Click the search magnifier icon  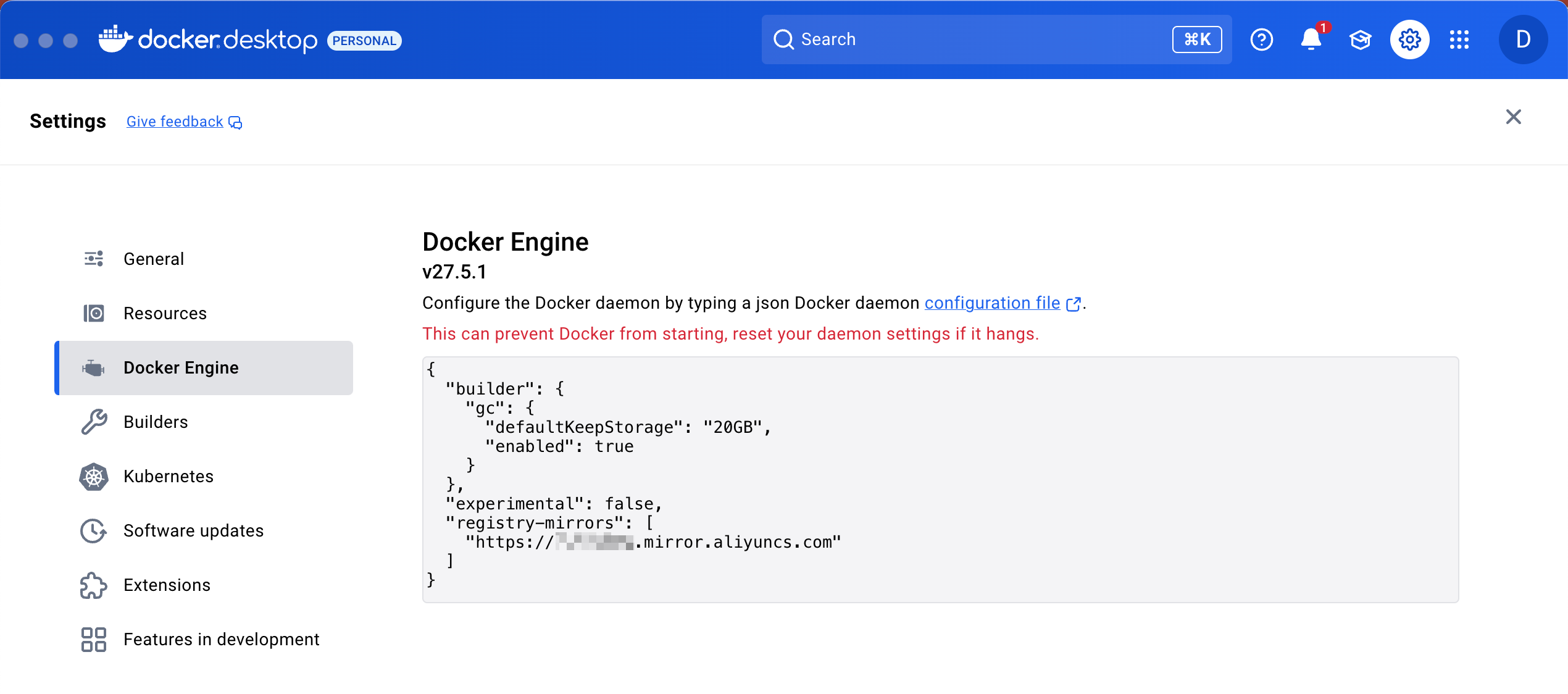[x=784, y=40]
